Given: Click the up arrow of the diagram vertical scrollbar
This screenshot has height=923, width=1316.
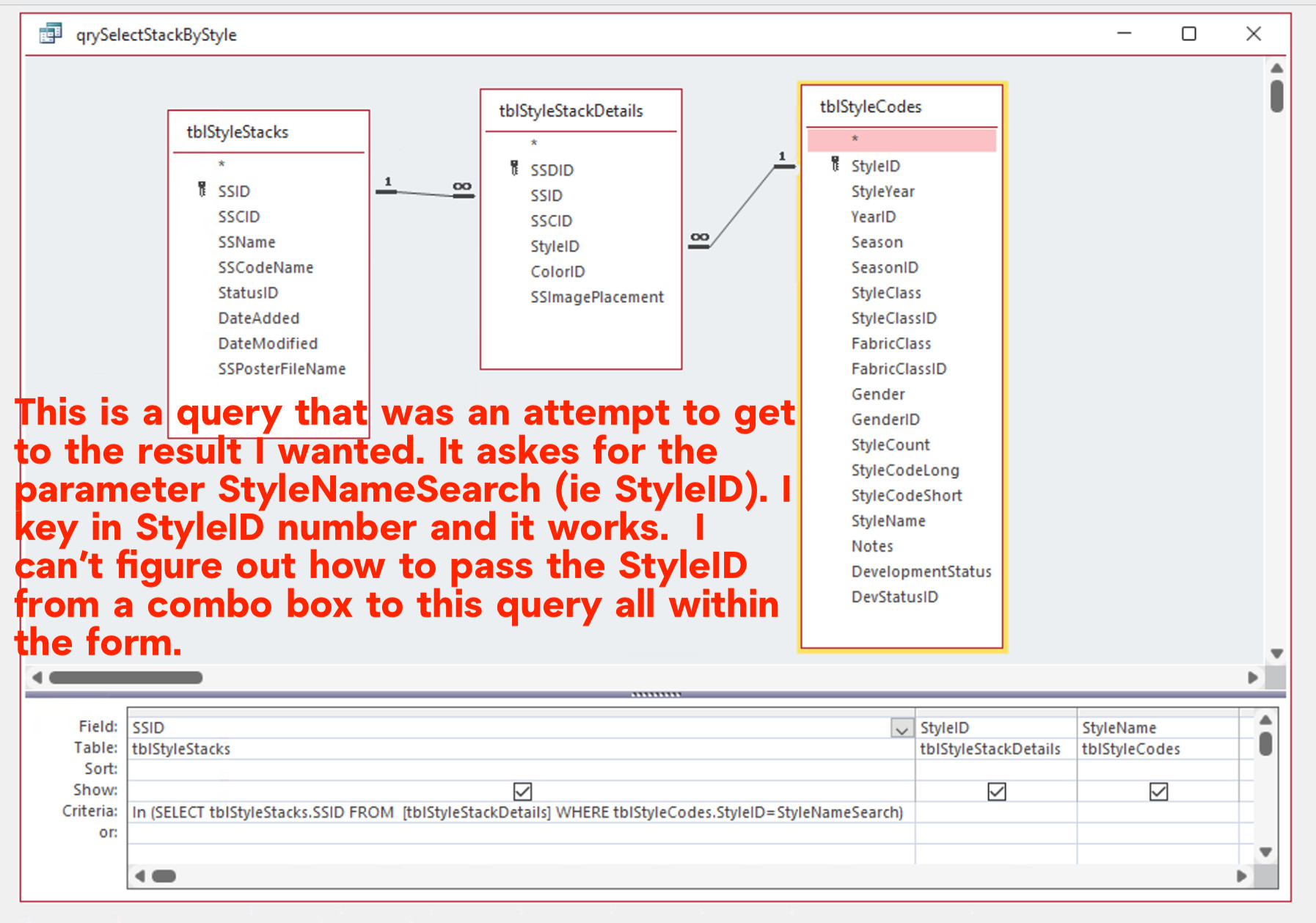Looking at the screenshot, I should point(1276,68).
